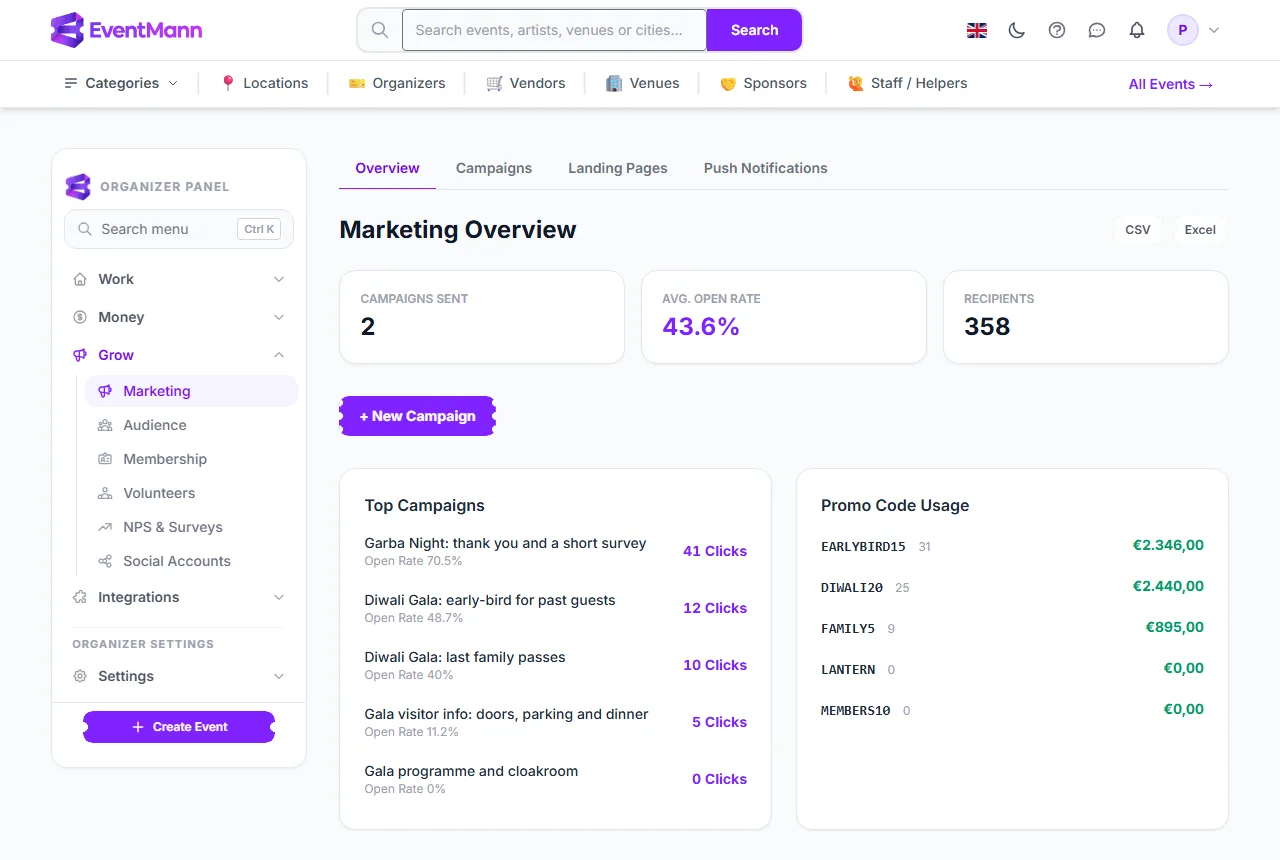This screenshot has height=860, width=1280.
Task: Click the Money dollar icon in sidebar
Action: coord(80,317)
